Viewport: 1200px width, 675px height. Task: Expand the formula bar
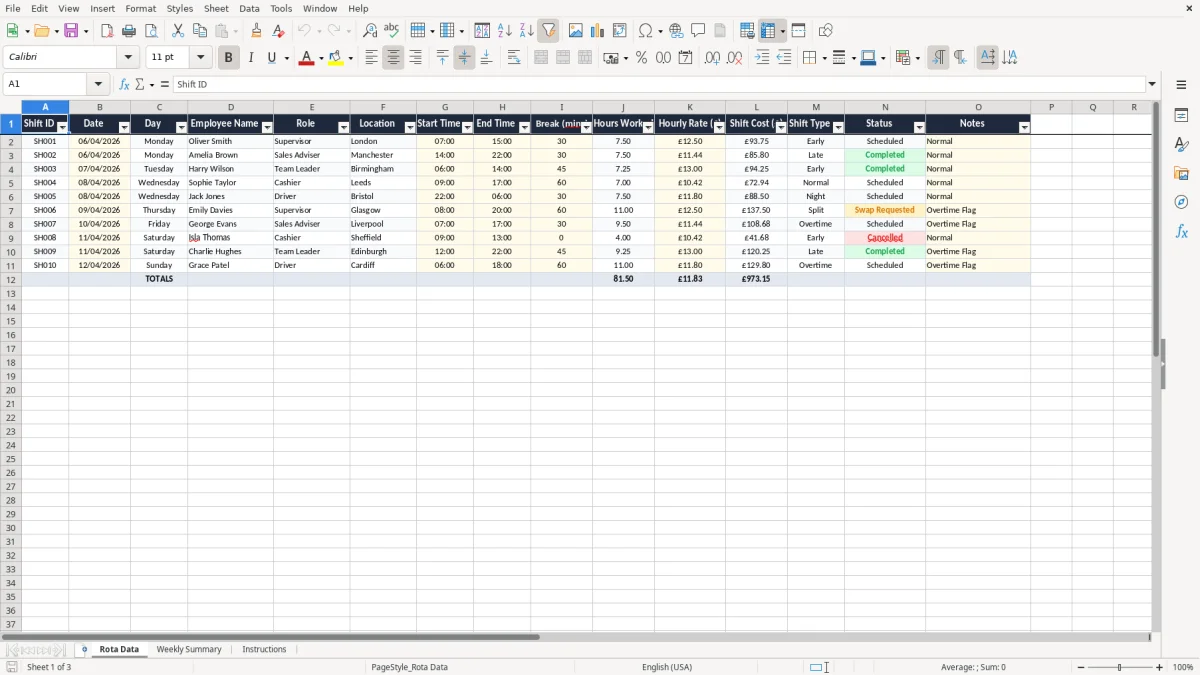pyautogui.click(x=1152, y=85)
